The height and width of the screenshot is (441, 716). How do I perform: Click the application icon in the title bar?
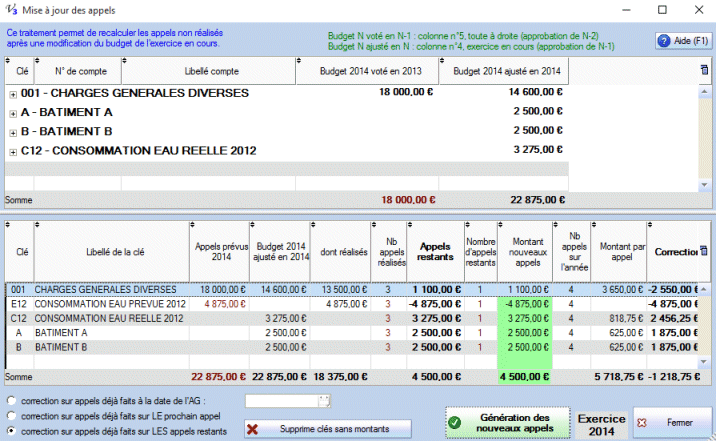pos(12,10)
